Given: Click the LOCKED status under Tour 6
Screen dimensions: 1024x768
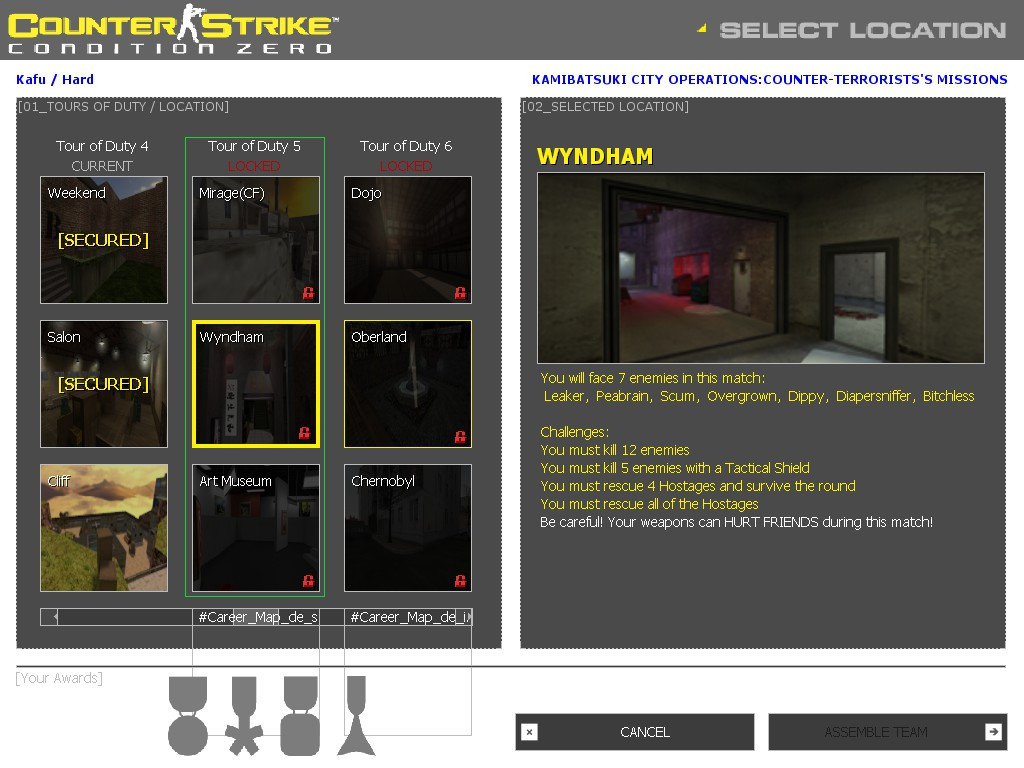Looking at the screenshot, I should [x=406, y=166].
